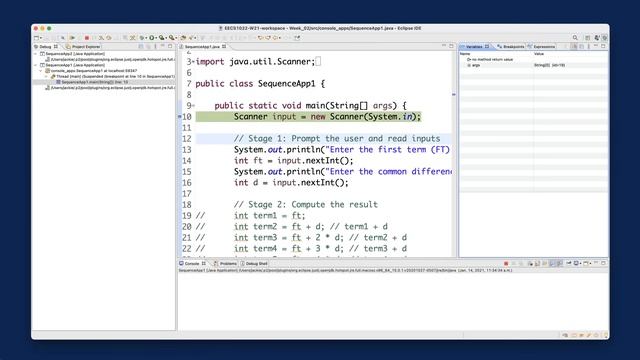This screenshot has height=360, width=640.
Task: Click the Pin Console icon
Action: click(569, 263)
